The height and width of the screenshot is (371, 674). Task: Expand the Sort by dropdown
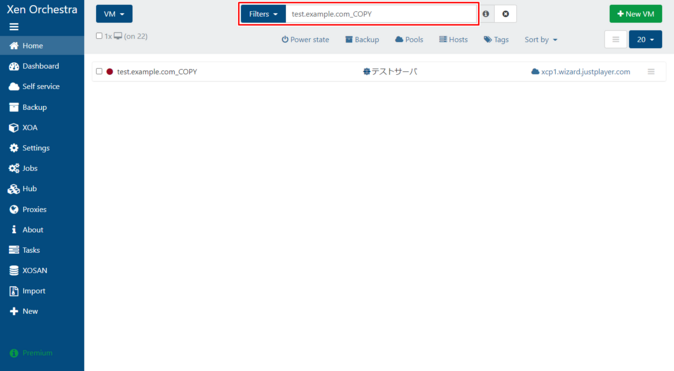[x=541, y=40]
